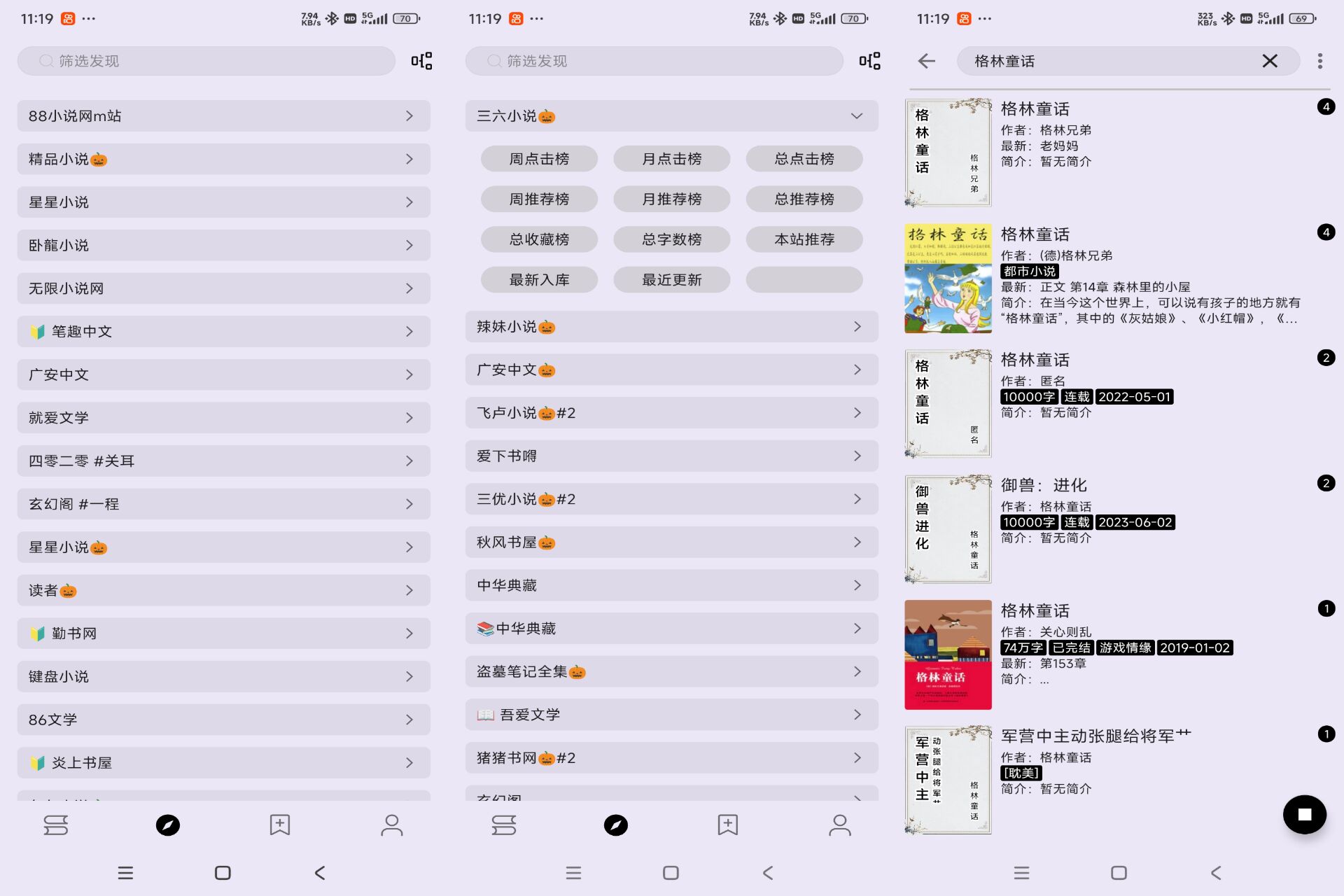Tap the Android home button under the right panel
Viewport: 1344px width, 896px height.
(x=1119, y=873)
